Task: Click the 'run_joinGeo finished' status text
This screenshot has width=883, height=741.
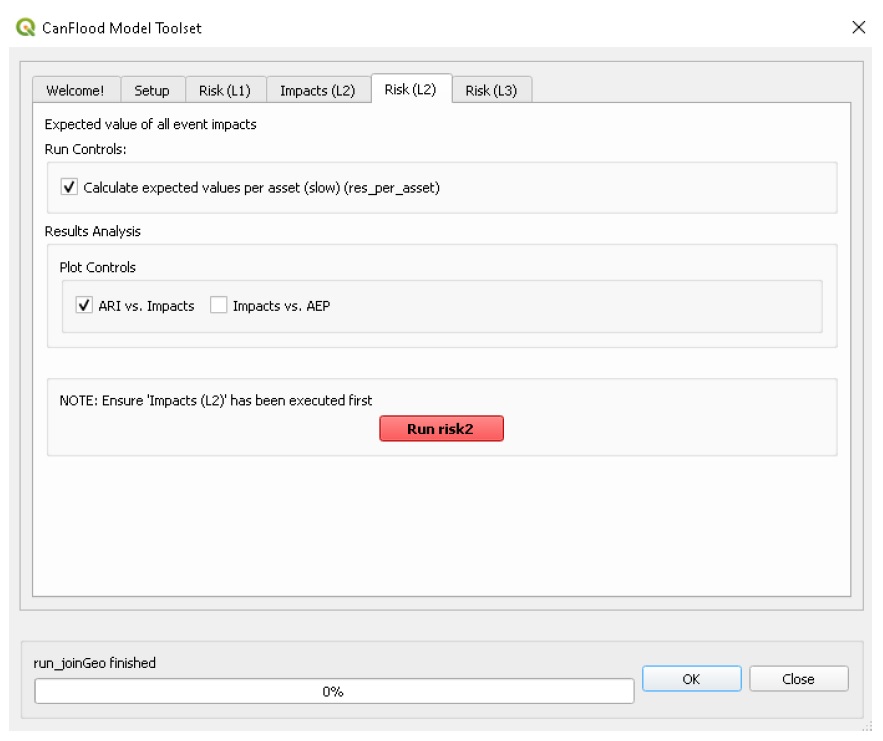Action: pyautogui.click(x=95, y=663)
